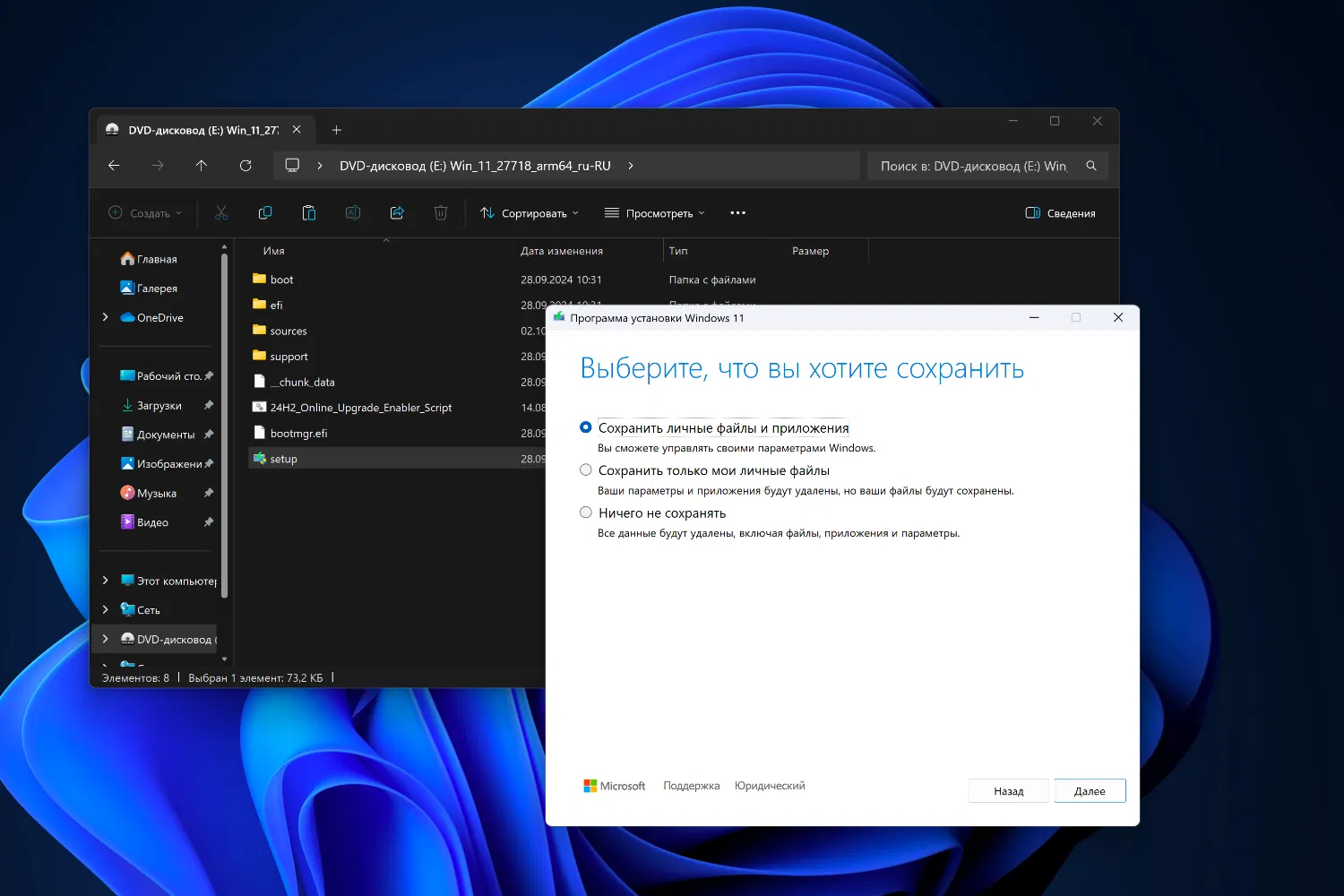Refresh the File Explorer folder view
This screenshot has width=1344, height=896.
tap(246, 166)
